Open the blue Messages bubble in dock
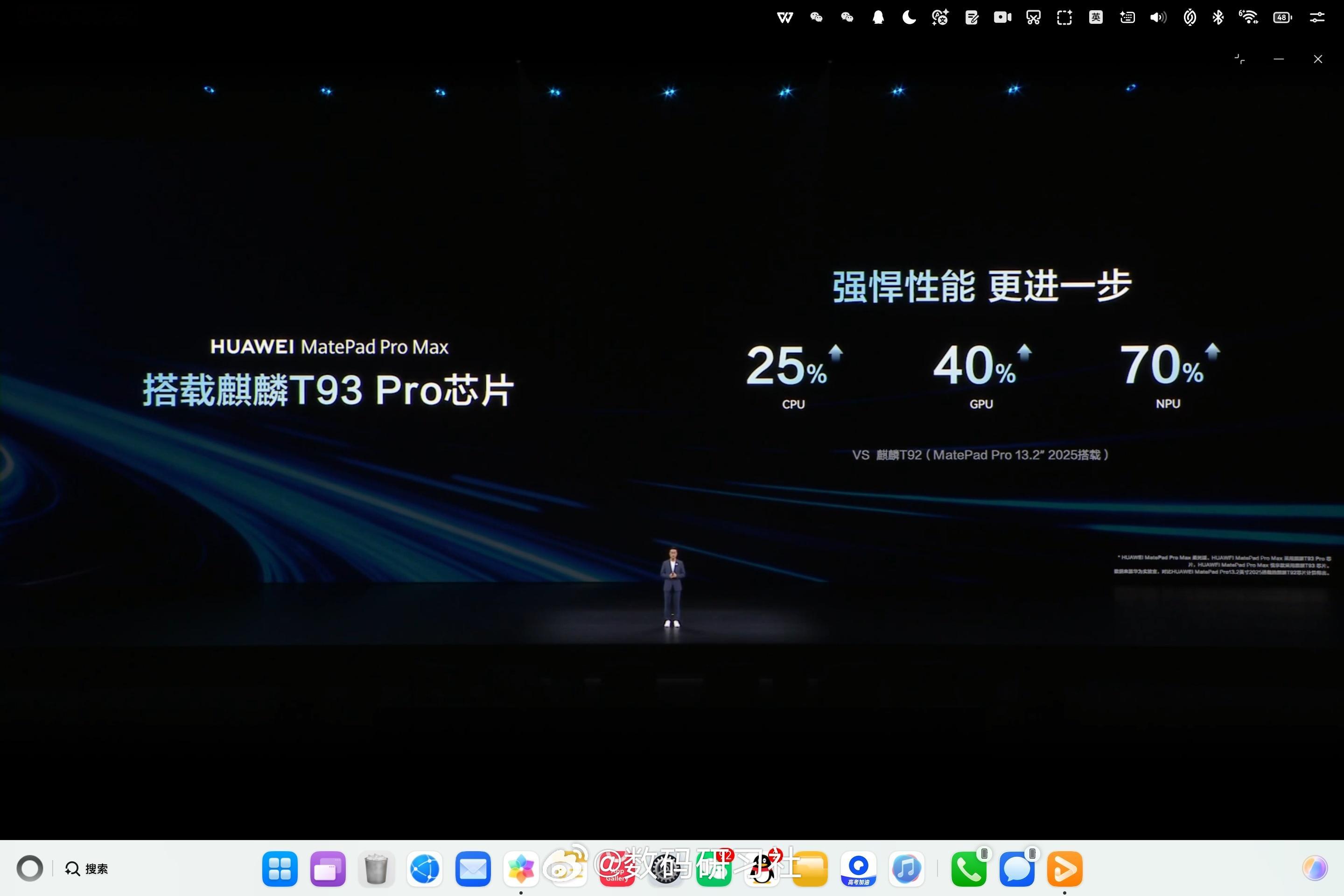The width and height of the screenshot is (1344, 896). 1016,868
